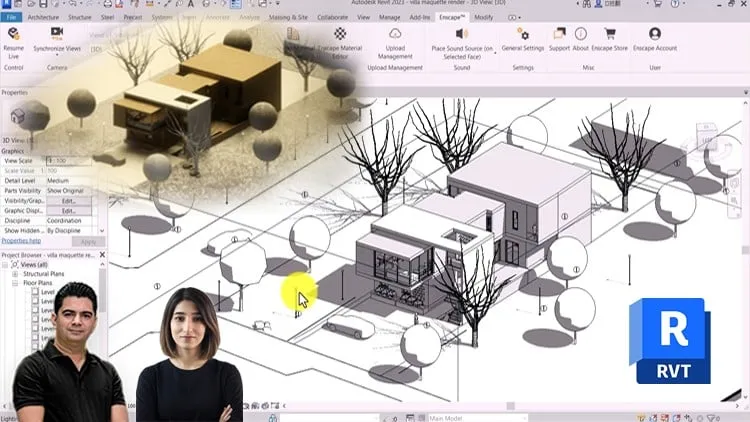Image resolution: width=750 pixels, height=422 pixels.
Task: Open the Manage ribbon tab
Action: [x=389, y=17]
